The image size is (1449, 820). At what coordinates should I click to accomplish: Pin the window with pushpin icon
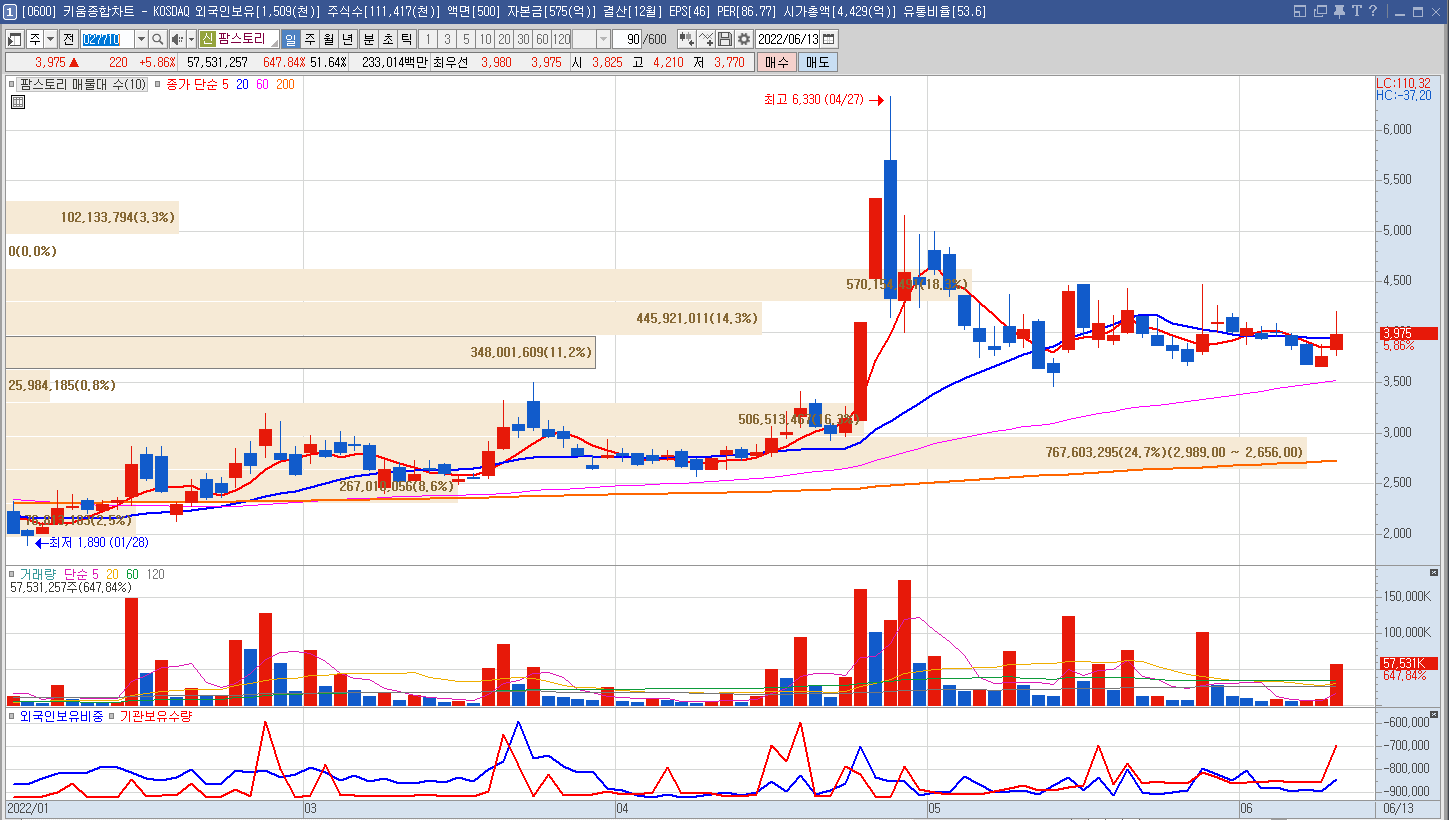[1339, 11]
